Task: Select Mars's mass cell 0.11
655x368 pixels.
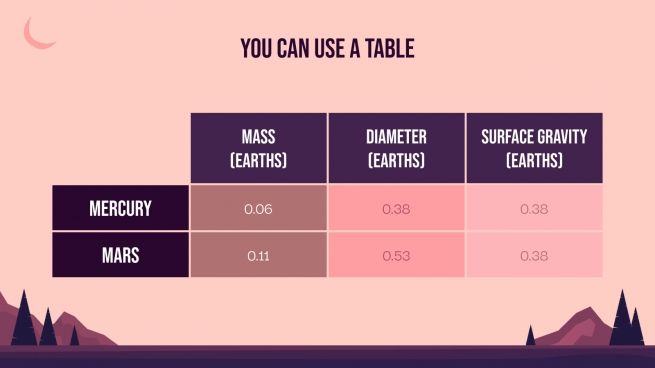Action: pos(259,255)
